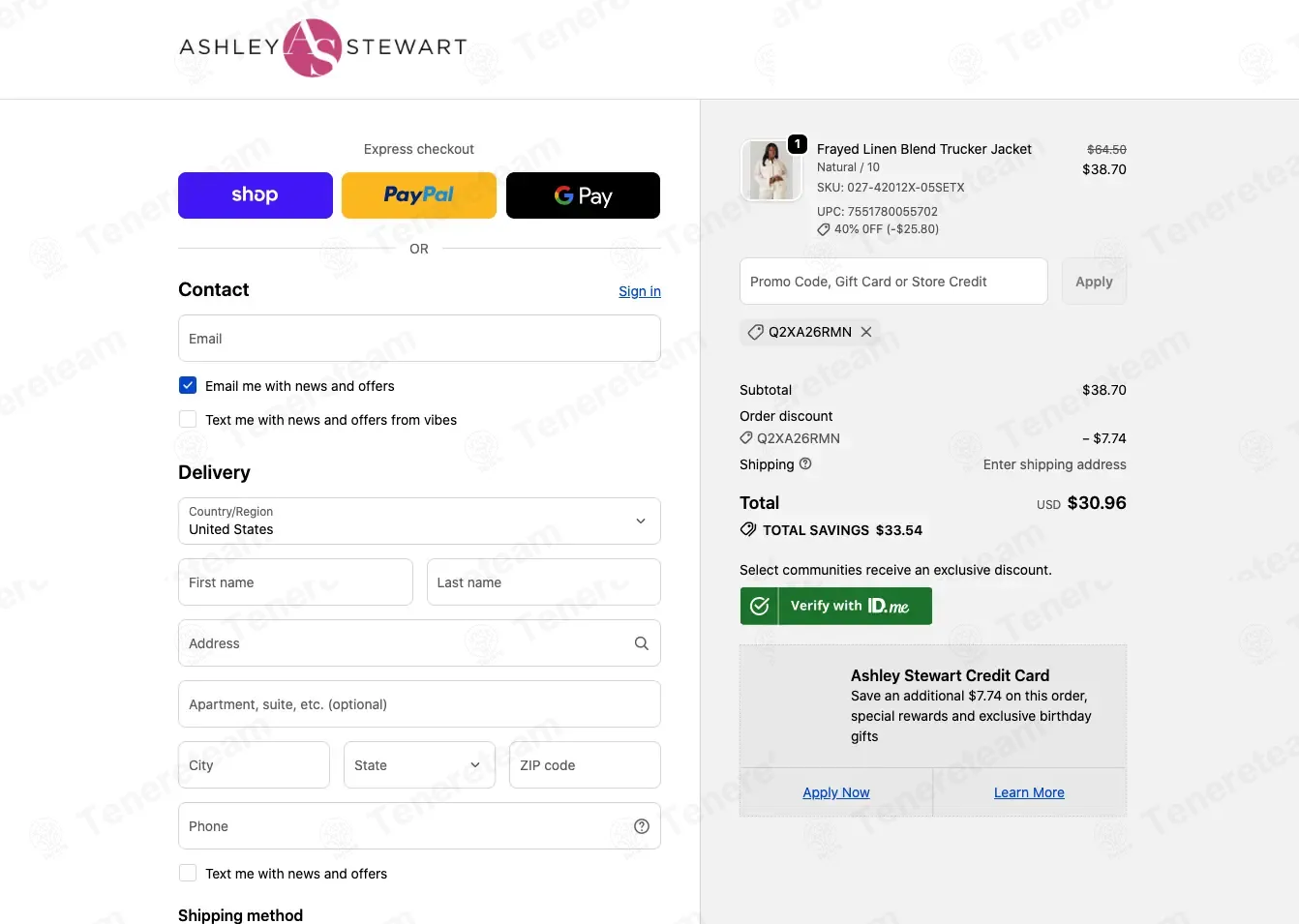Open the Country/Region dropdown
1299x924 pixels.
pyautogui.click(x=419, y=521)
